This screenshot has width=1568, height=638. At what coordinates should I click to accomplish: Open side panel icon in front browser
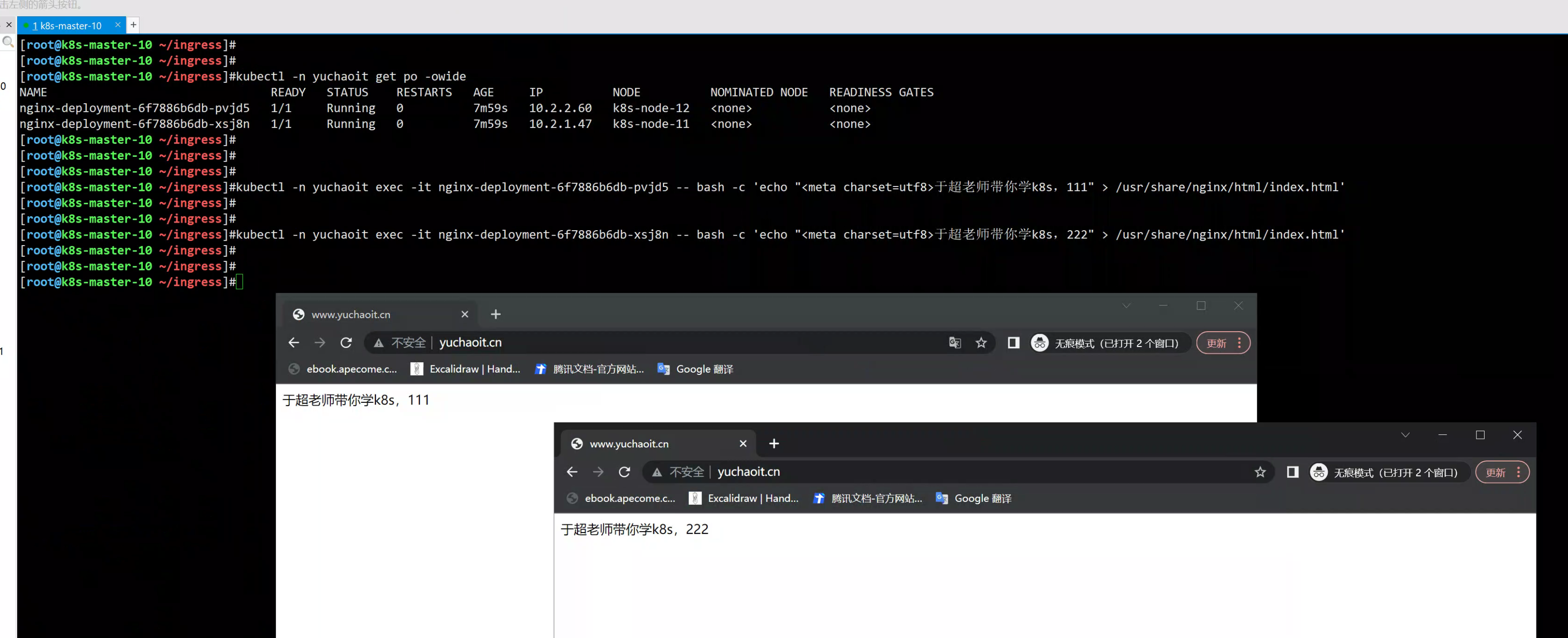click(x=1292, y=472)
